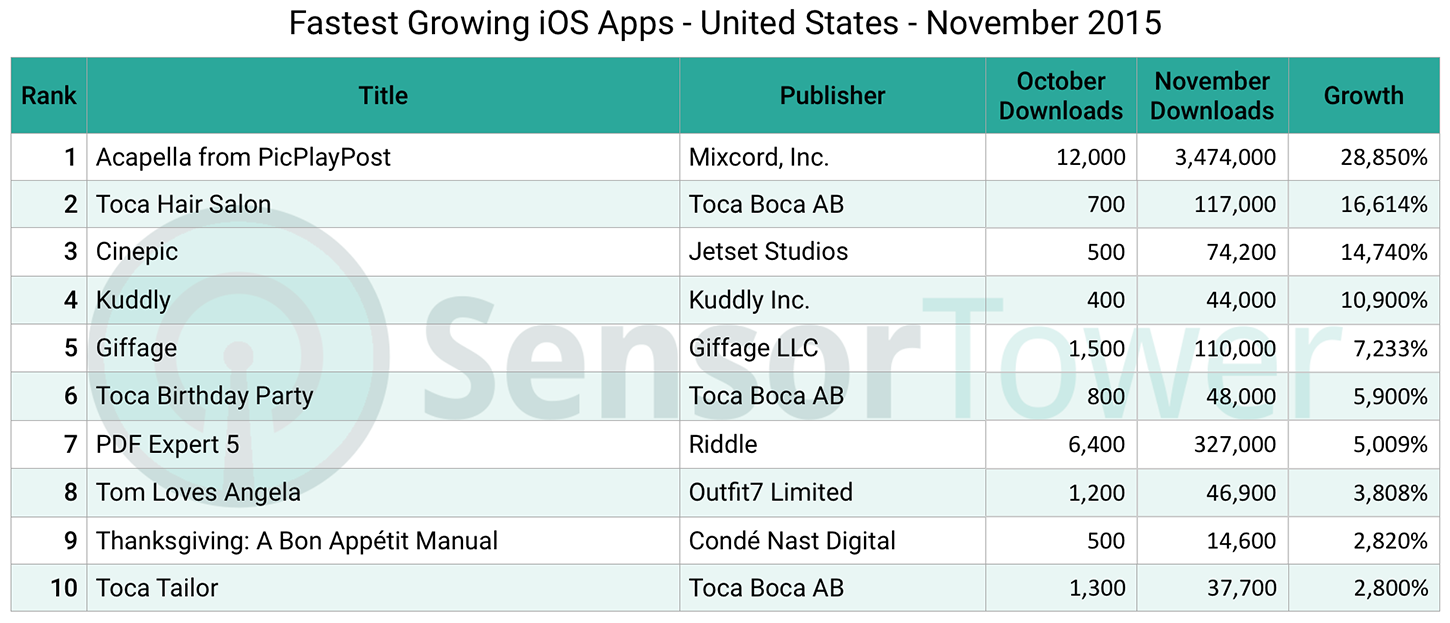Click the Giffage LLC publisher cell
1450x623 pixels.
(x=753, y=349)
